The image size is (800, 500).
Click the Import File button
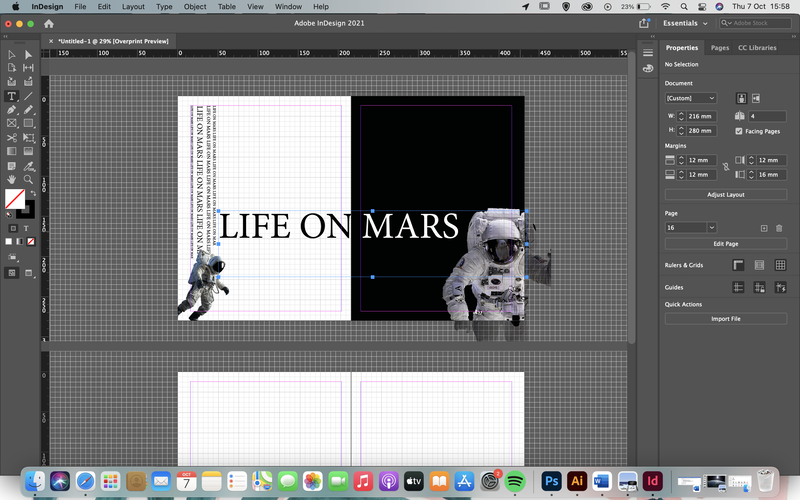pos(726,318)
